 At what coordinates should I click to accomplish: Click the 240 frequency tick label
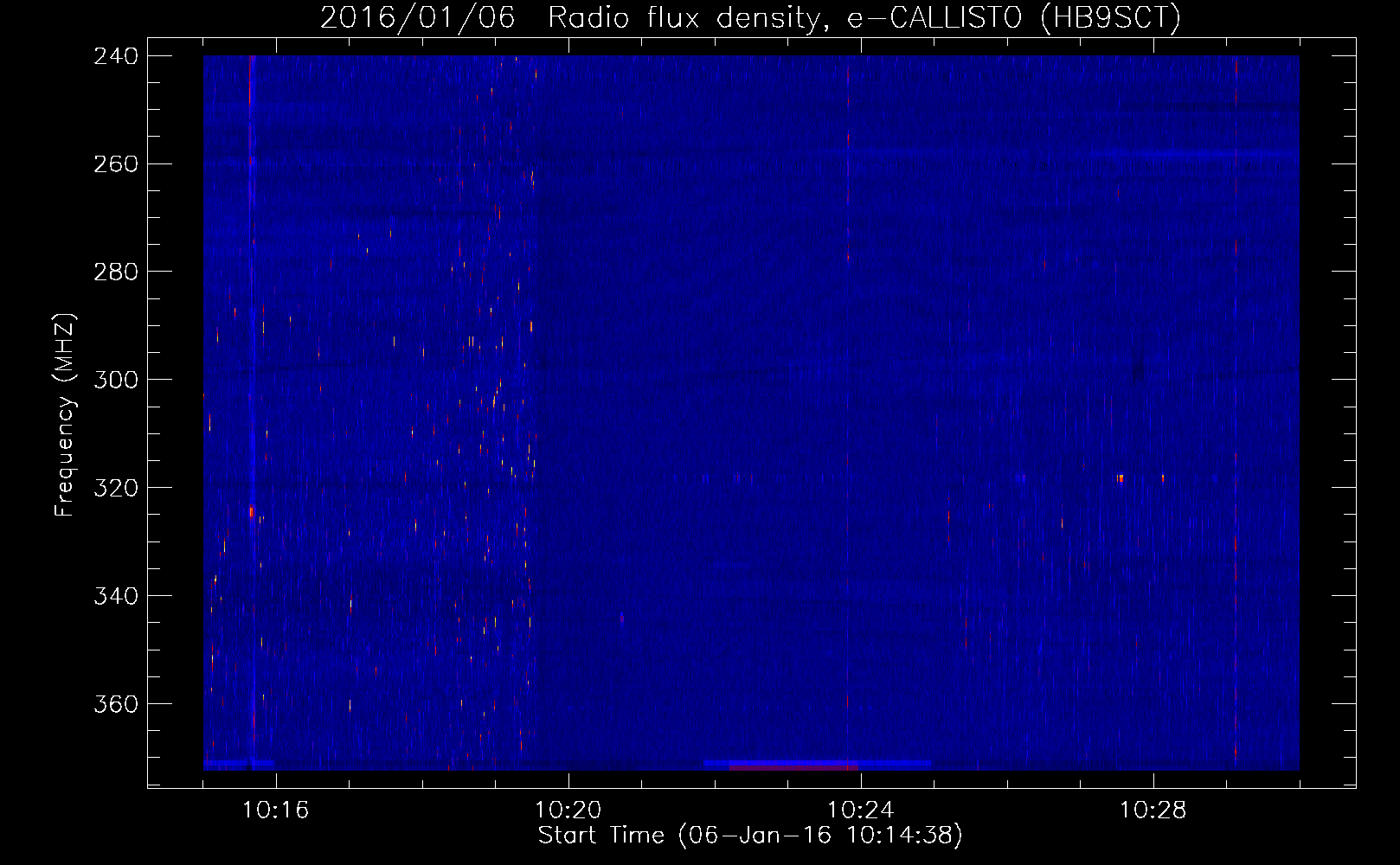coord(116,56)
